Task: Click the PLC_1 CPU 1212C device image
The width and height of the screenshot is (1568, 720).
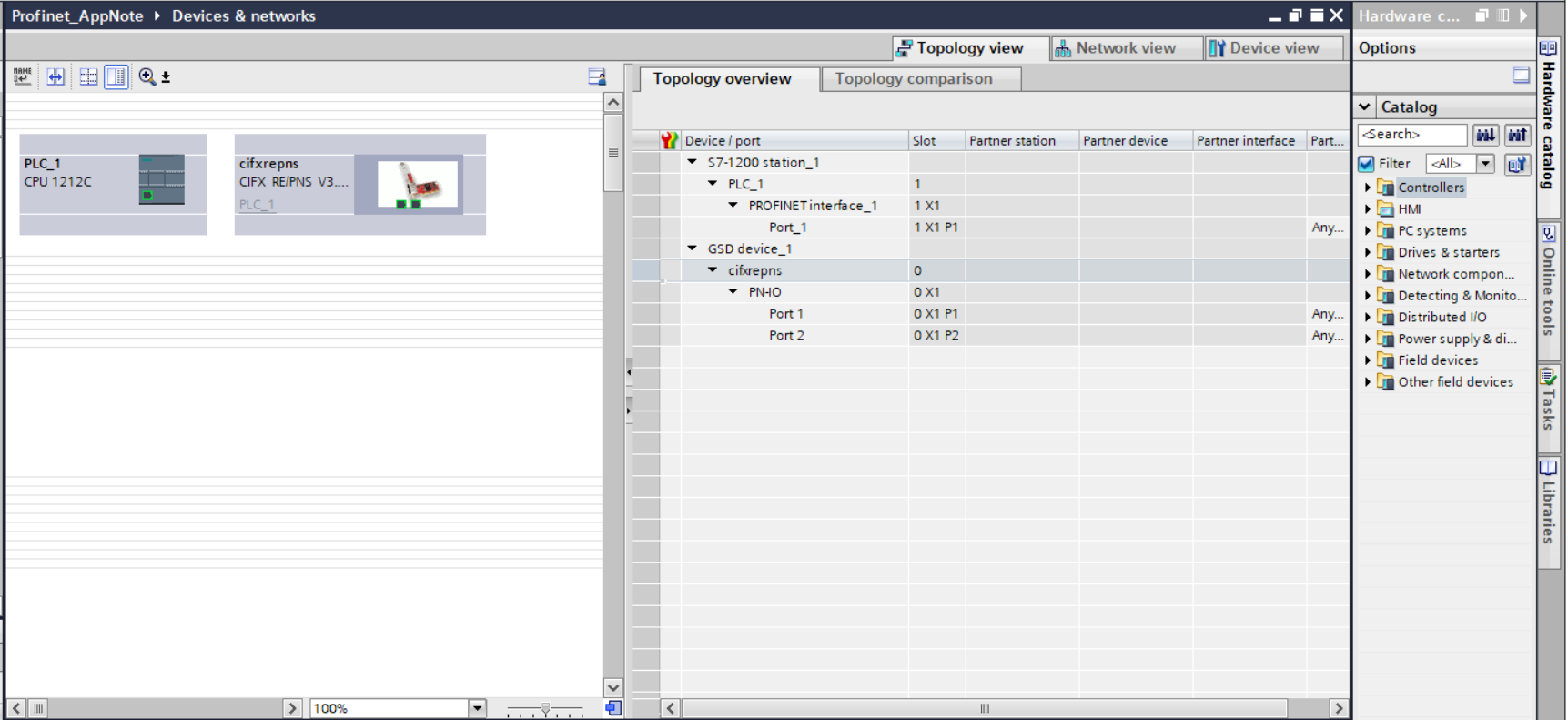Action: pyautogui.click(x=162, y=178)
